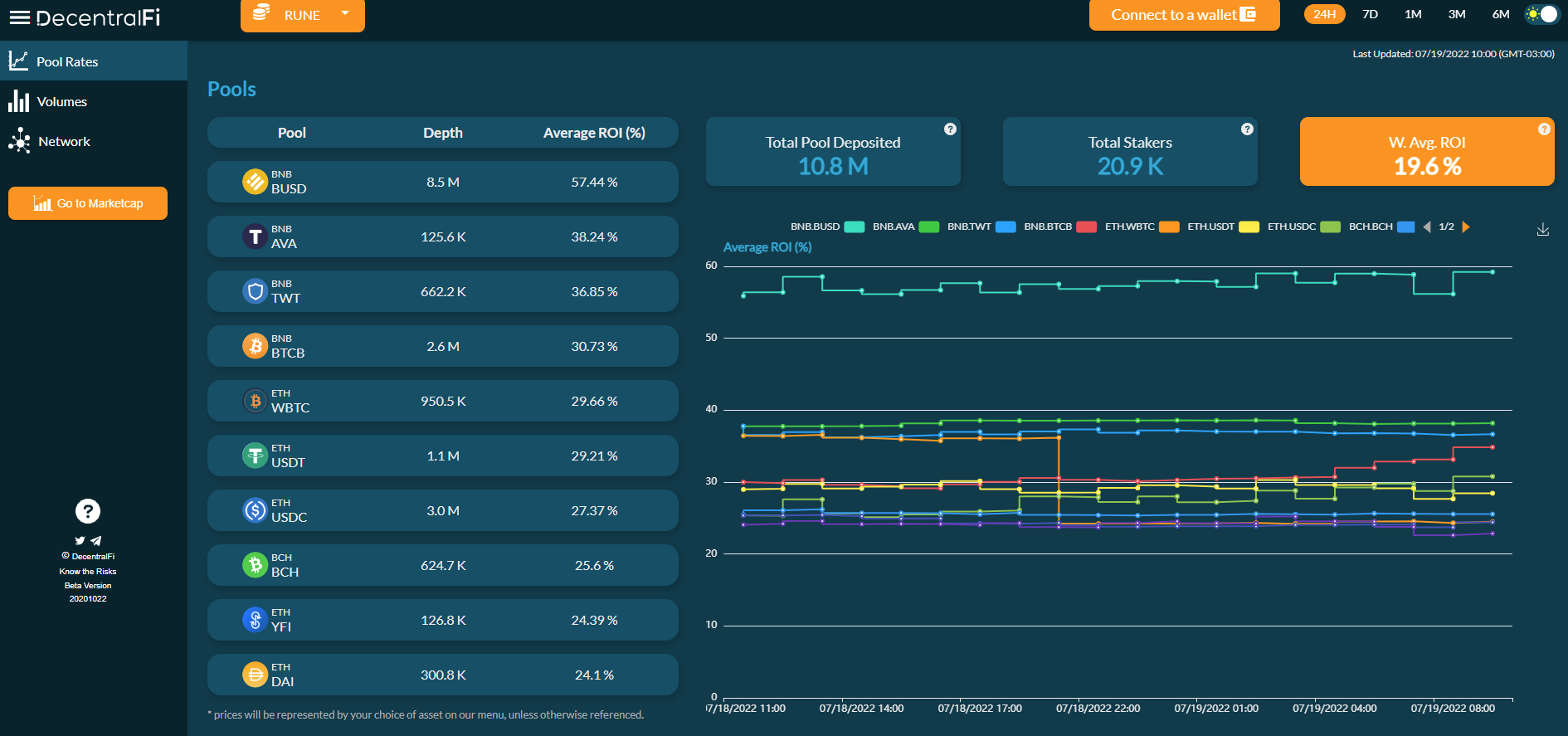The height and width of the screenshot is (736, 1568).
Task: Click the 300.8 K depth of DAI
Action: (x=443, y=675)
